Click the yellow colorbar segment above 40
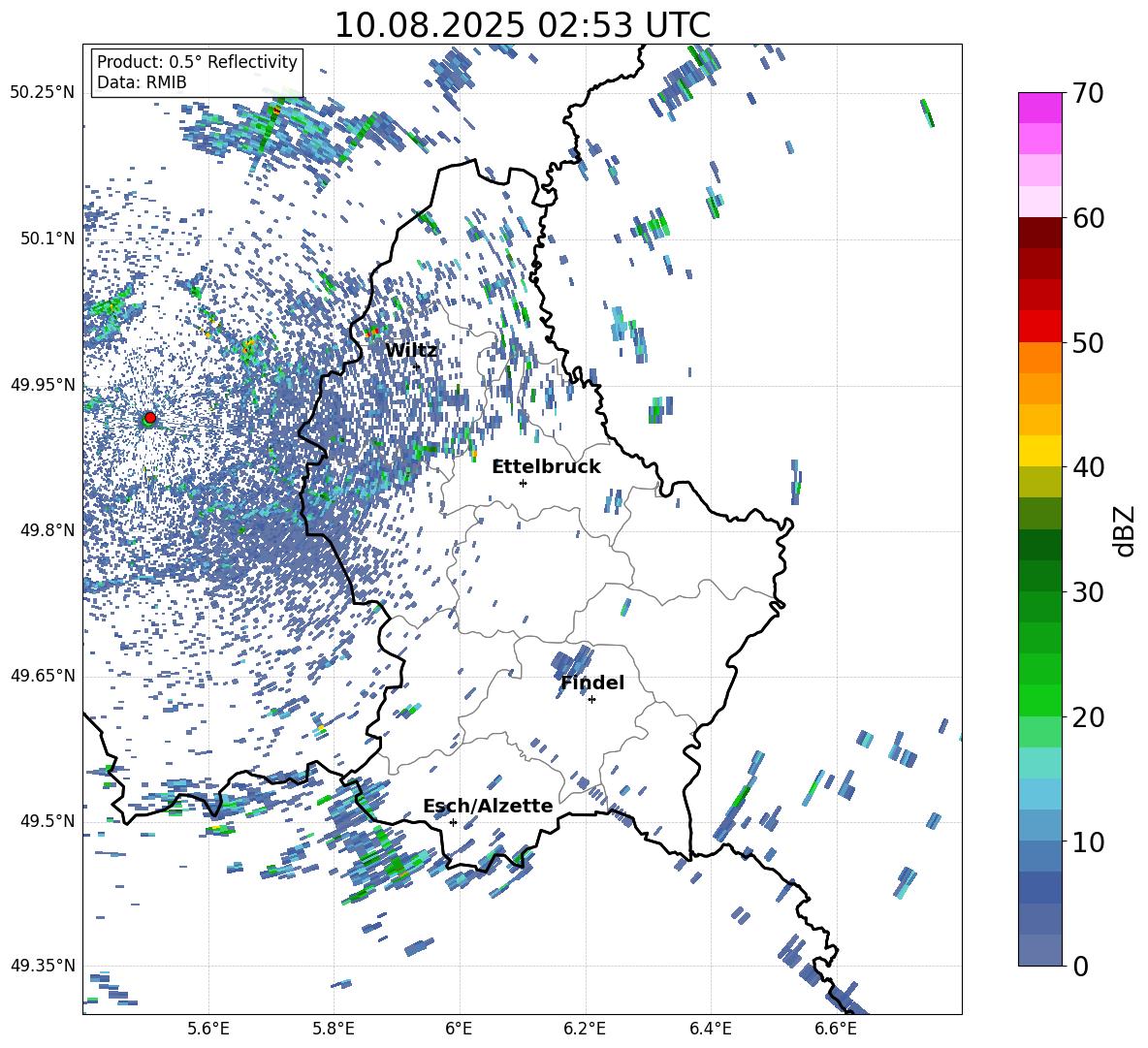Viewport: 1148px width, 1048px height. 1039,451
